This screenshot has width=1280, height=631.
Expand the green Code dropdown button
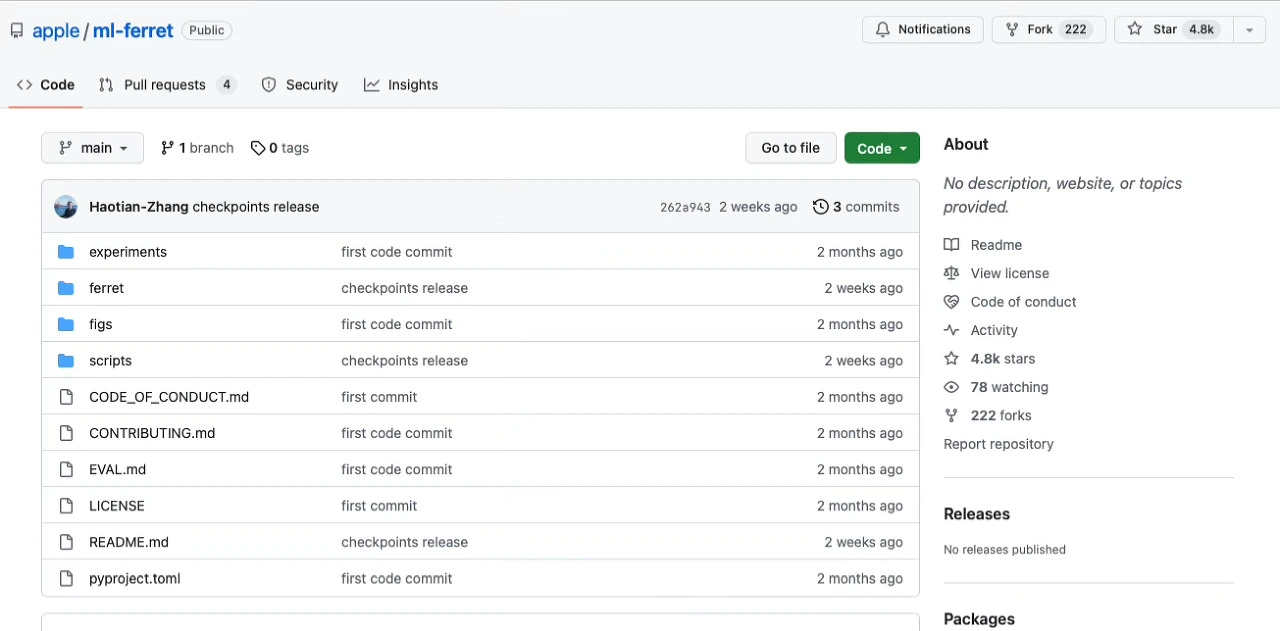point(882,148)
